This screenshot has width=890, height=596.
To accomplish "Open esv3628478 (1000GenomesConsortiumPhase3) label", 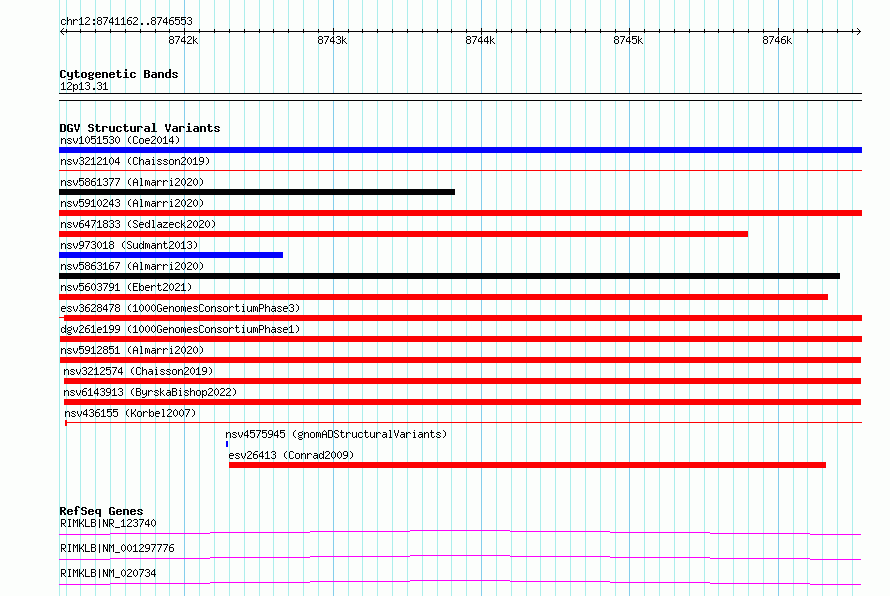I will pos(180,308).
